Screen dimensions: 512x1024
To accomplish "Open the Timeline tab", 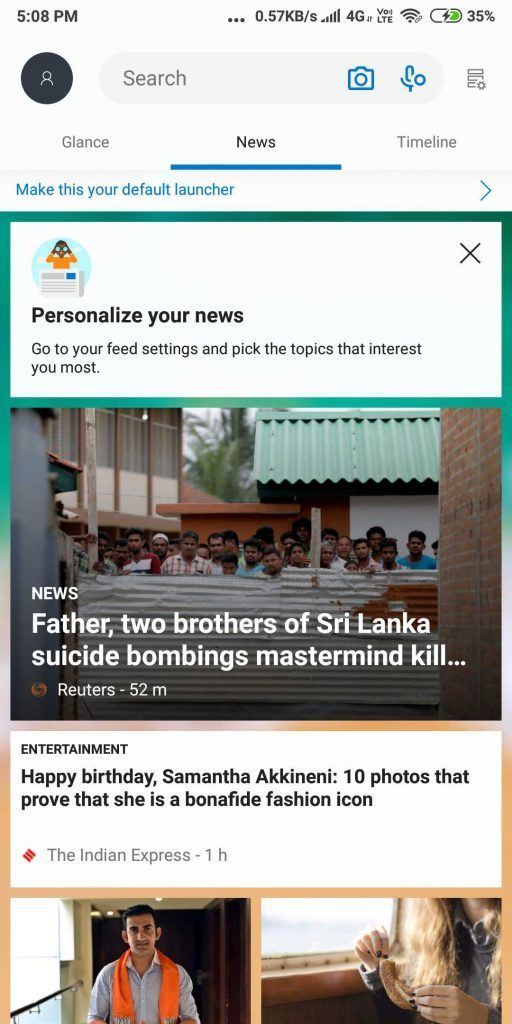I will 426,142.
